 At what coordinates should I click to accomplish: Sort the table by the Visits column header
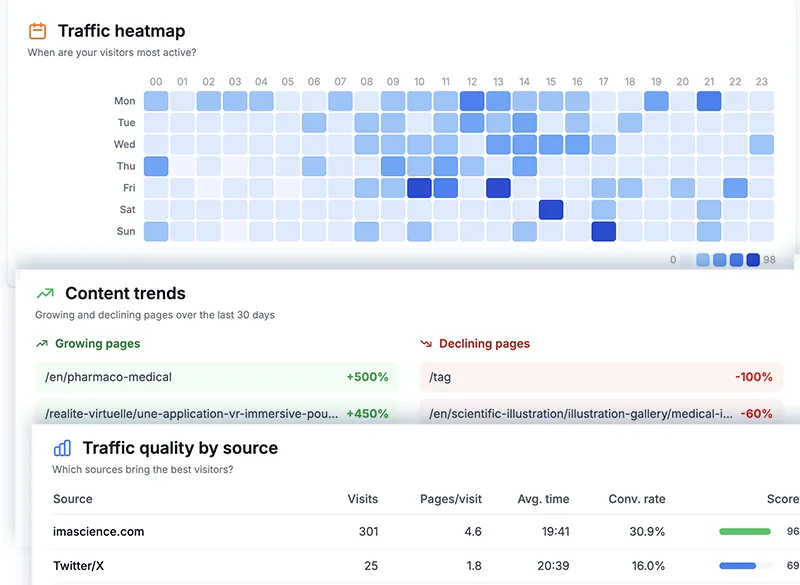point(362,499)
